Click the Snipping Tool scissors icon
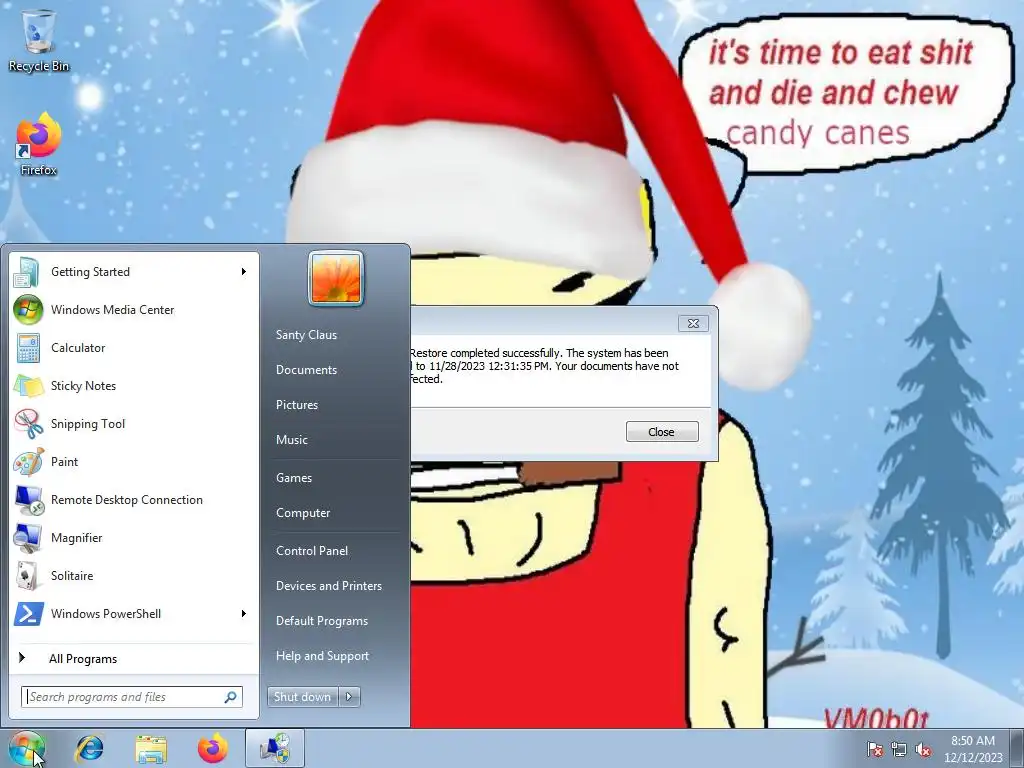This screenshot has width=1024, height=768. click(27, 424)
